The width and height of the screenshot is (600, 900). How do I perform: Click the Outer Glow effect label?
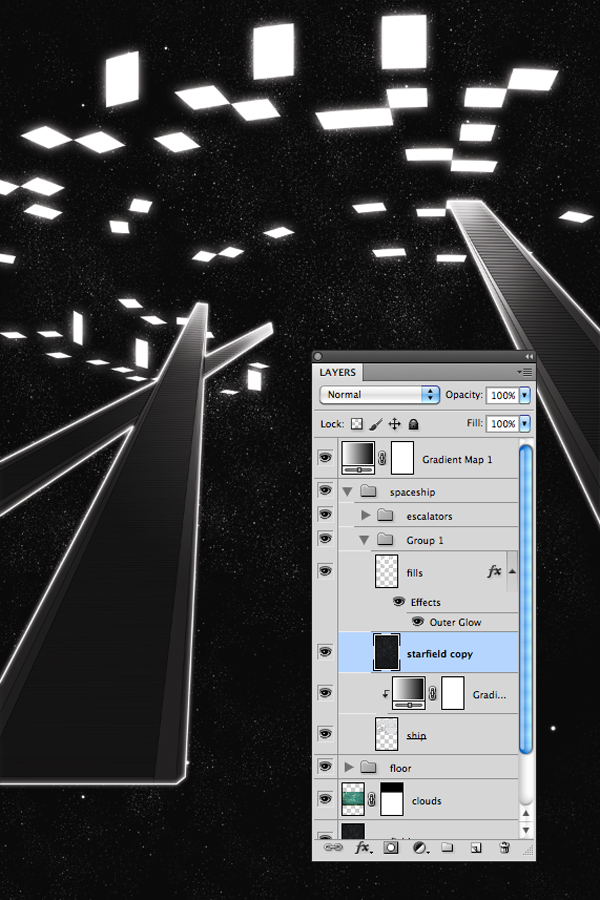(x=455, y=622)
